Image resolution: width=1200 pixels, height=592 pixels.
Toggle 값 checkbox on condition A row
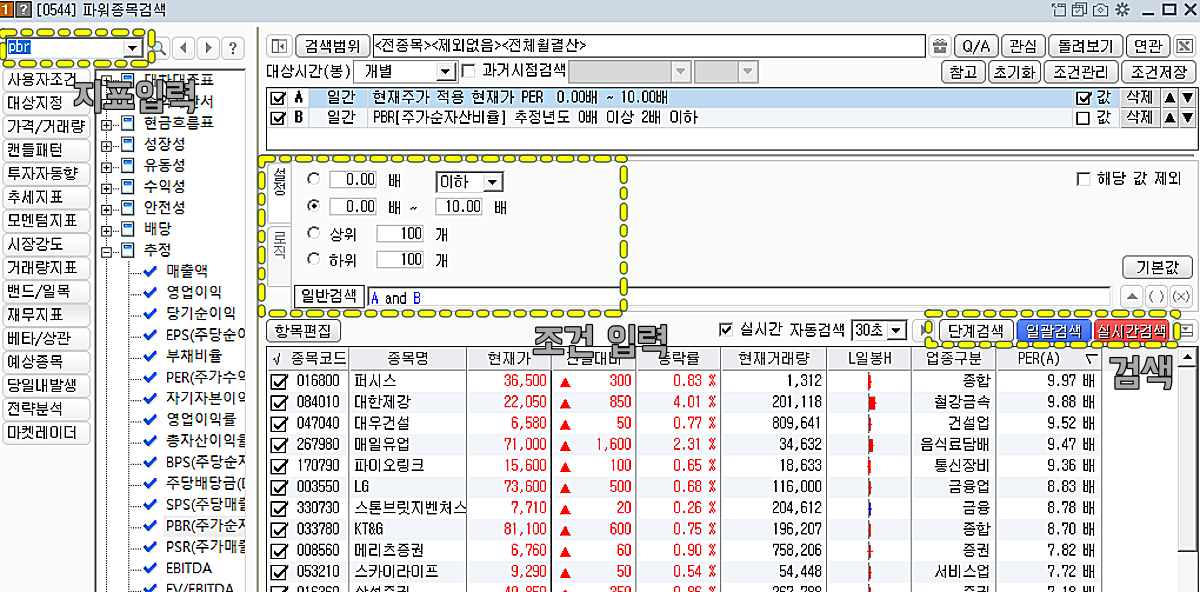(1082, 98)
